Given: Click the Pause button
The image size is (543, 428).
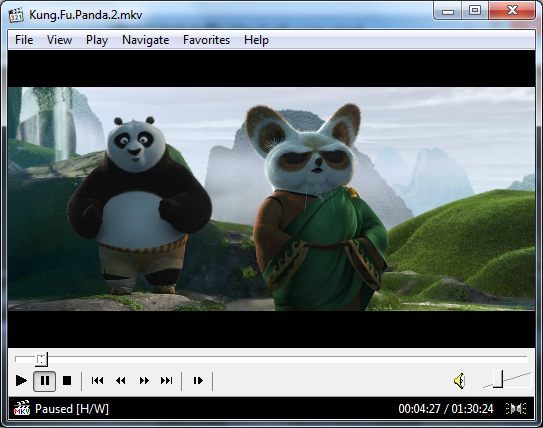Looking at the screenshot, I should (45, 381).
